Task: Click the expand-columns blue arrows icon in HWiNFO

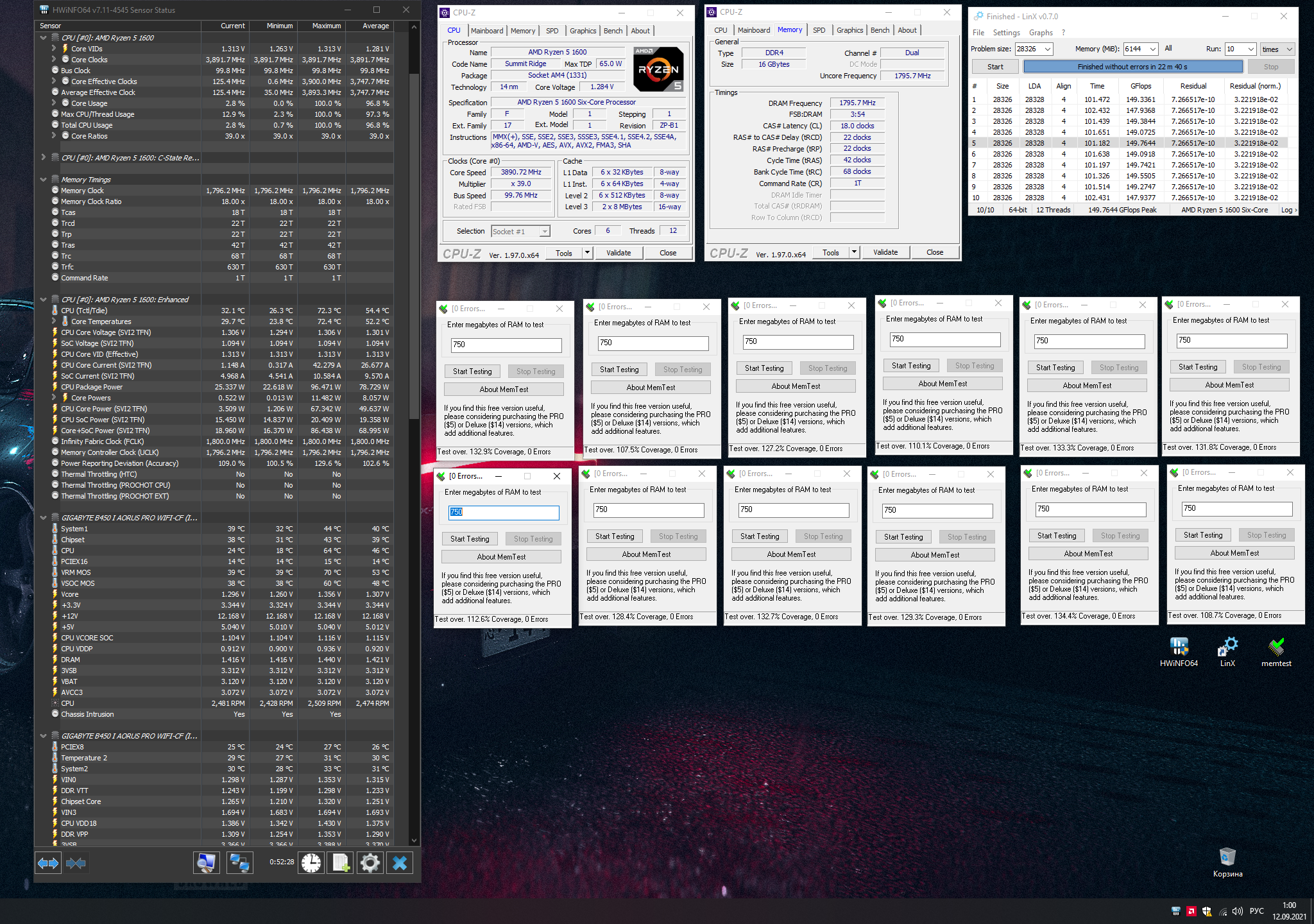Action: pyautogui.click(x=48, y=864)
